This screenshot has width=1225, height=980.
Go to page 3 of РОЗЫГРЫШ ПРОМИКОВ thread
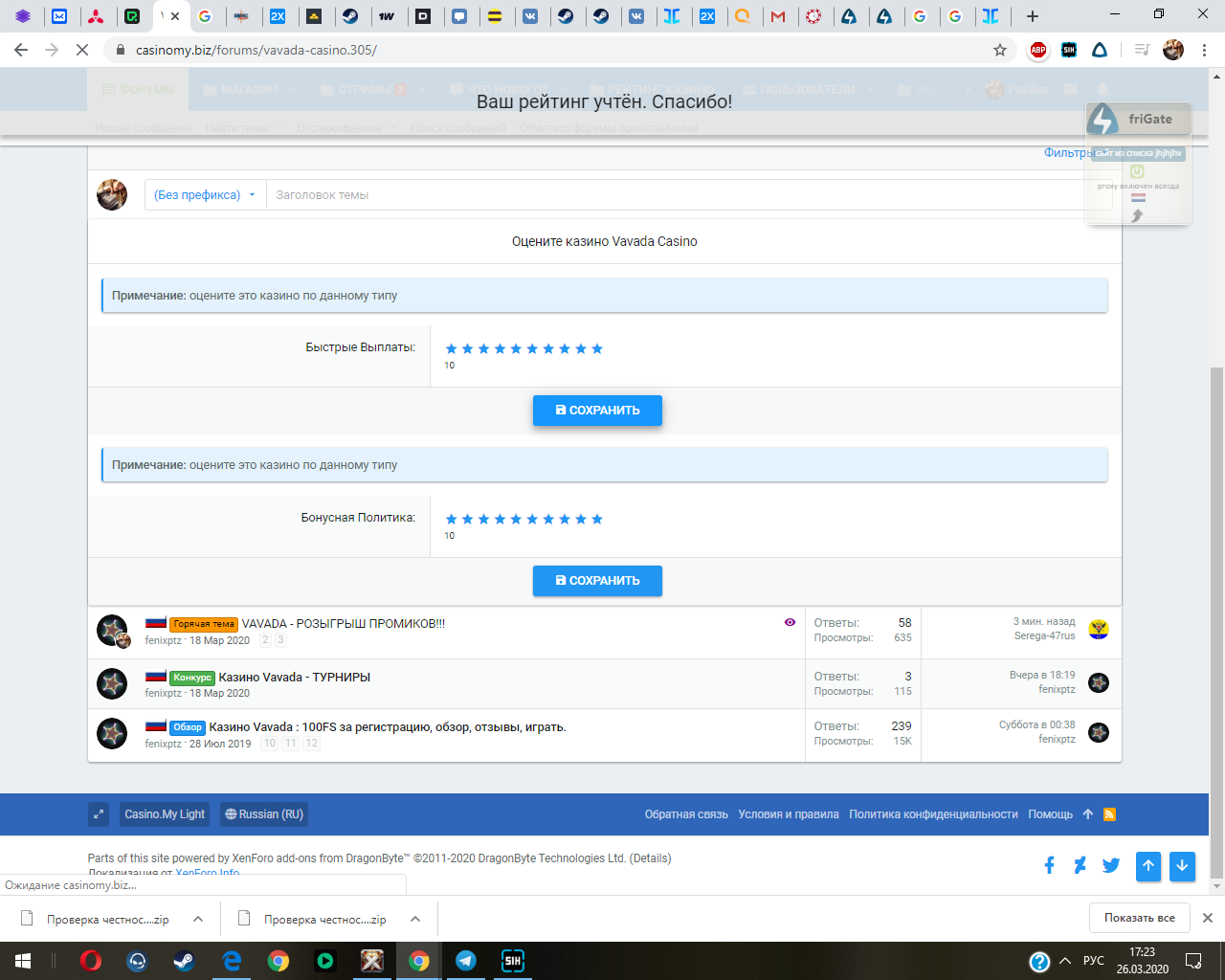point(280,640)
